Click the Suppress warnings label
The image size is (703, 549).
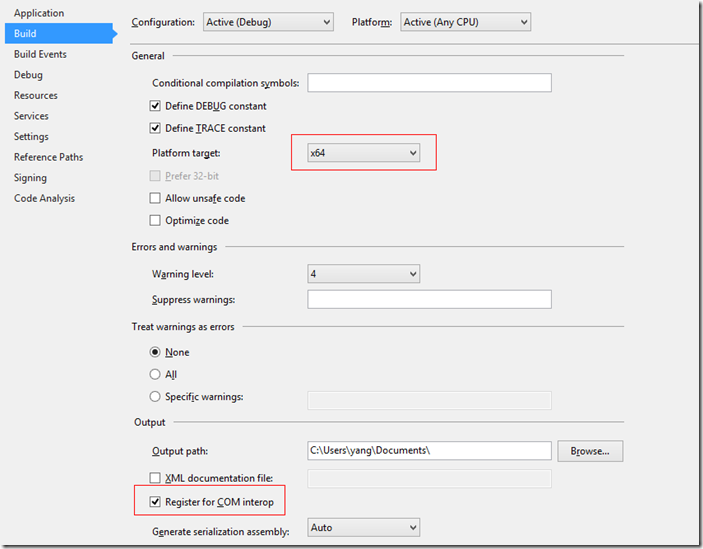pos(193,300)
